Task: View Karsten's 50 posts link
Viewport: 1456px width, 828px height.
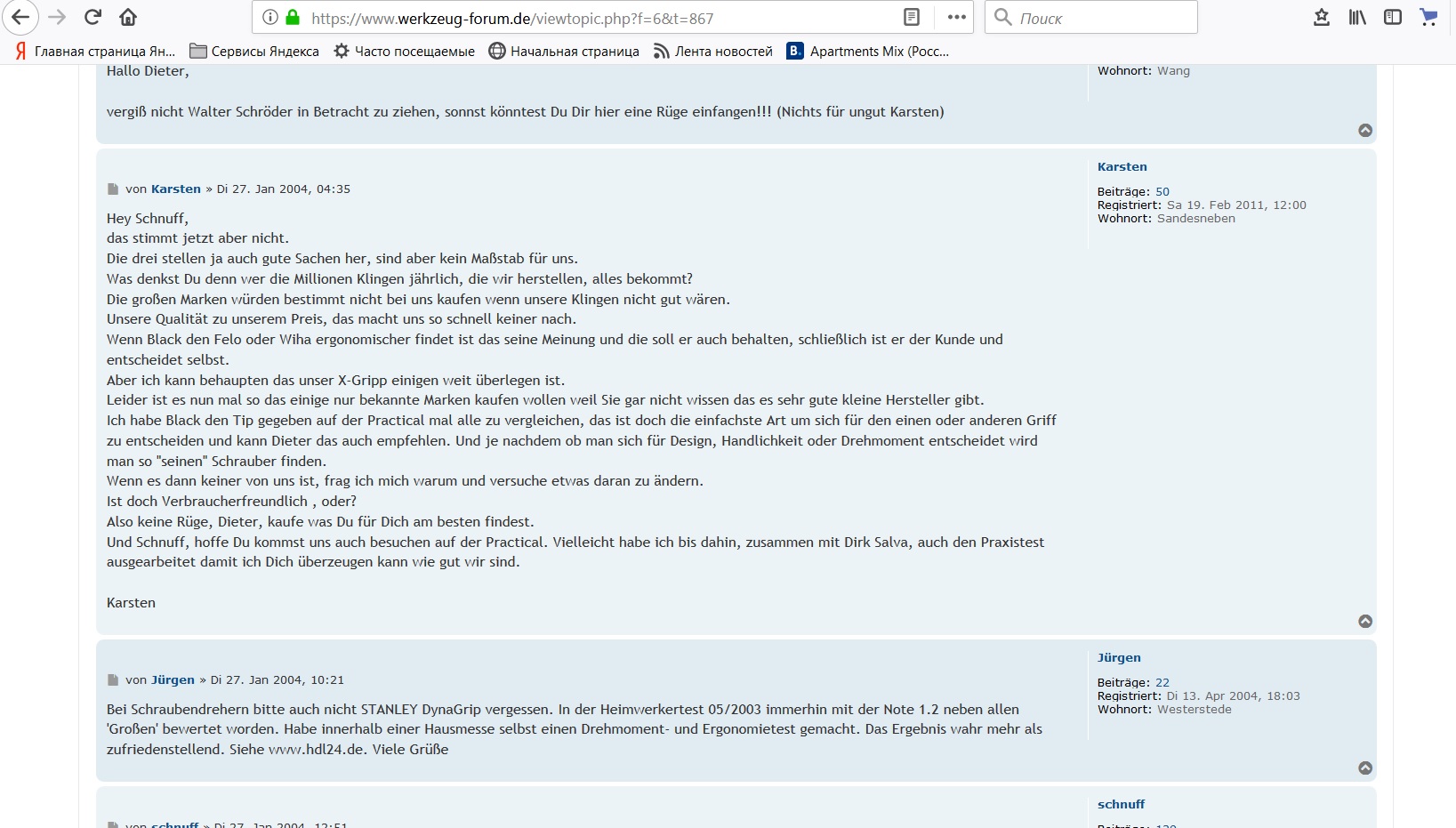Action: (1162, 192)
